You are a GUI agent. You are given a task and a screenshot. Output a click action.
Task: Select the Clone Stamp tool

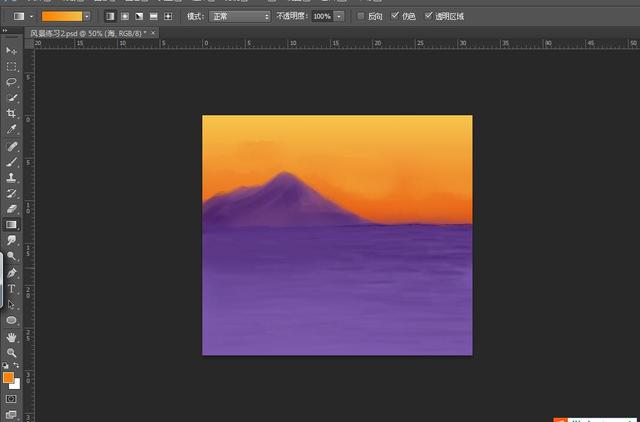coord(12,177)
